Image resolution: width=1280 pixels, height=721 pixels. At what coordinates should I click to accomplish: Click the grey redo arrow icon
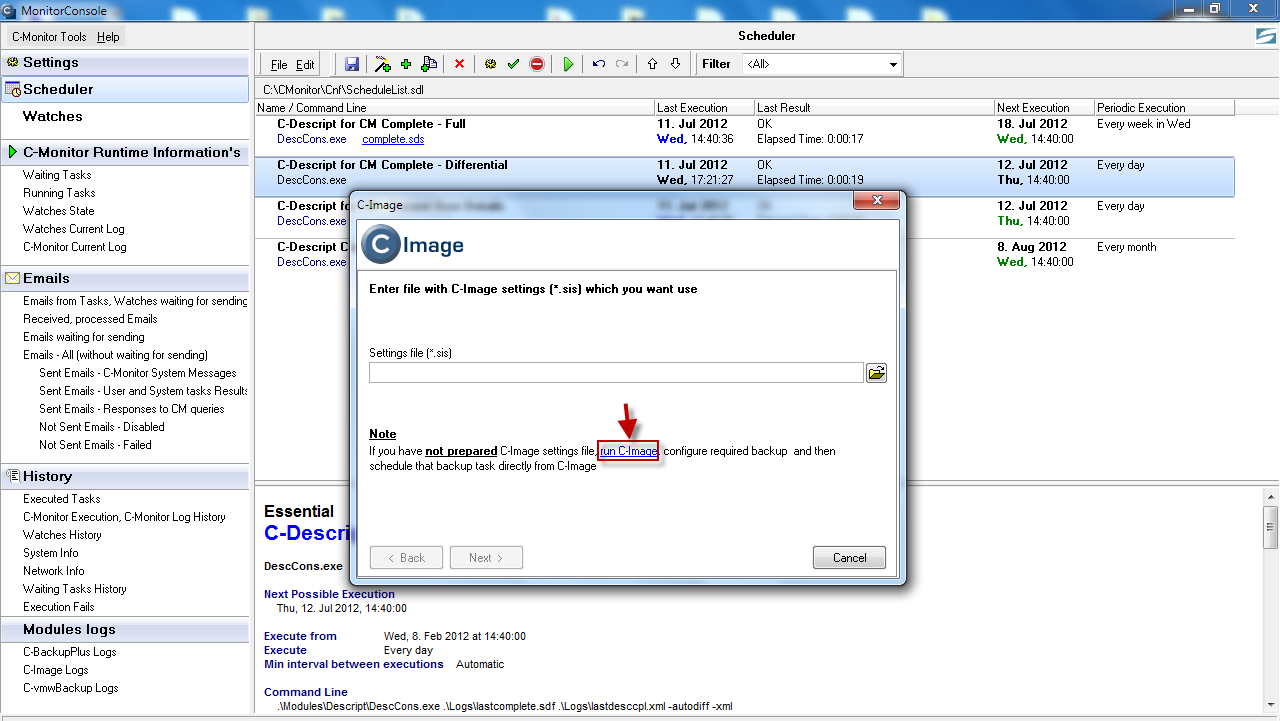point(622,64)
